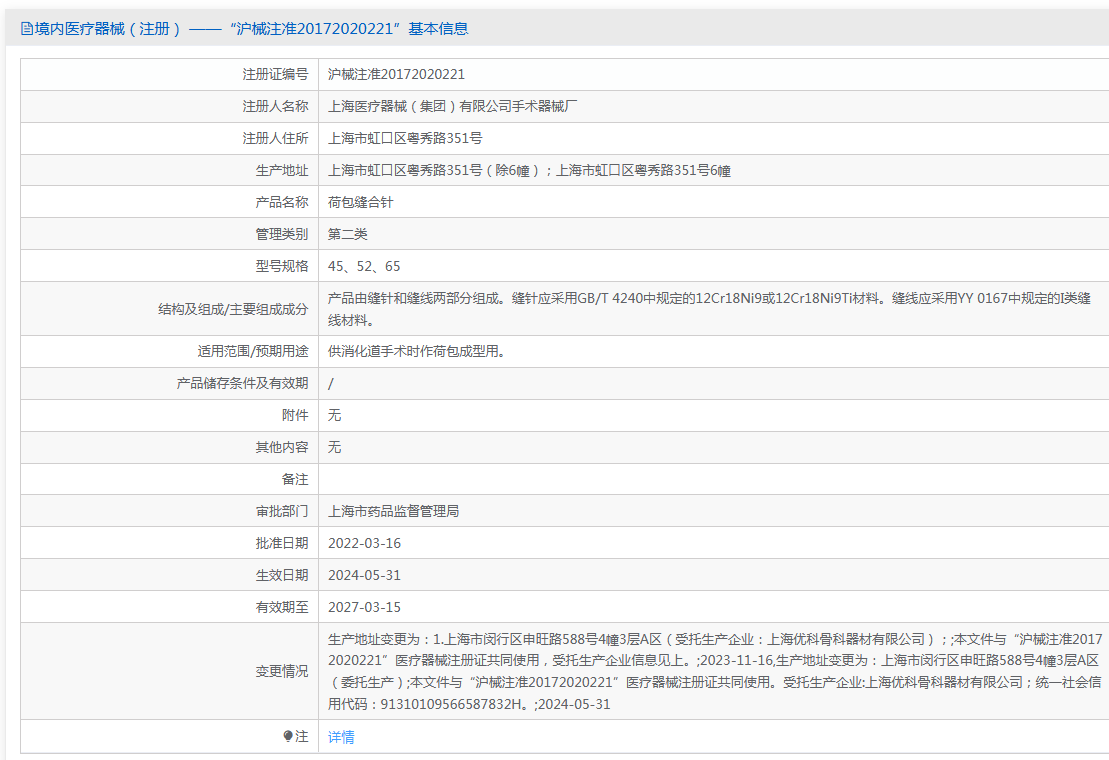1109x760 pixels.
Task: Click the change record text in 变更情况 row
Action: click(714, 672)
